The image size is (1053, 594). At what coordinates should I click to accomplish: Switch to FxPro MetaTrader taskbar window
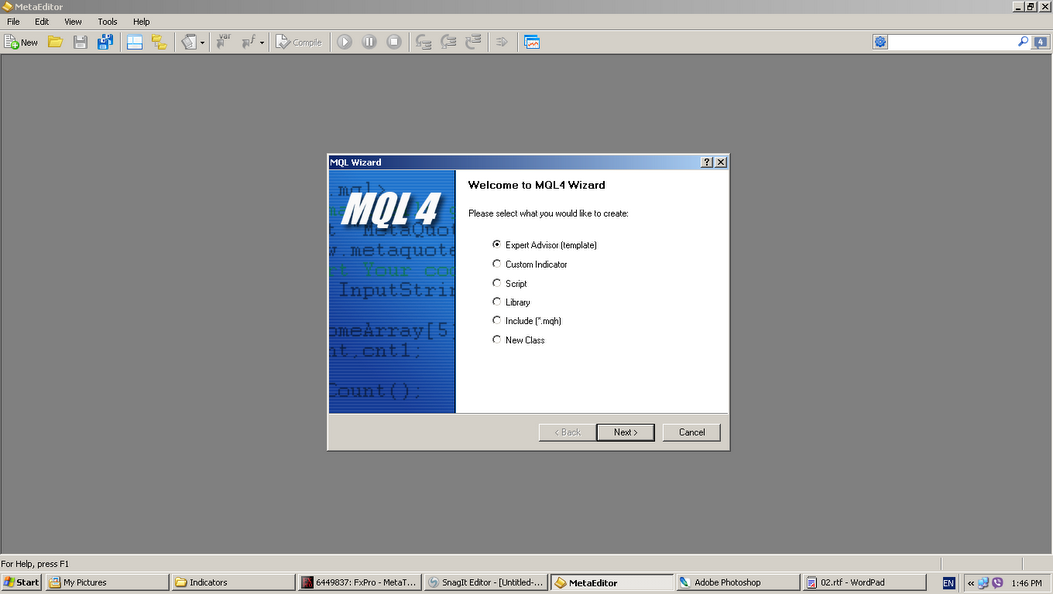point(359,583)
